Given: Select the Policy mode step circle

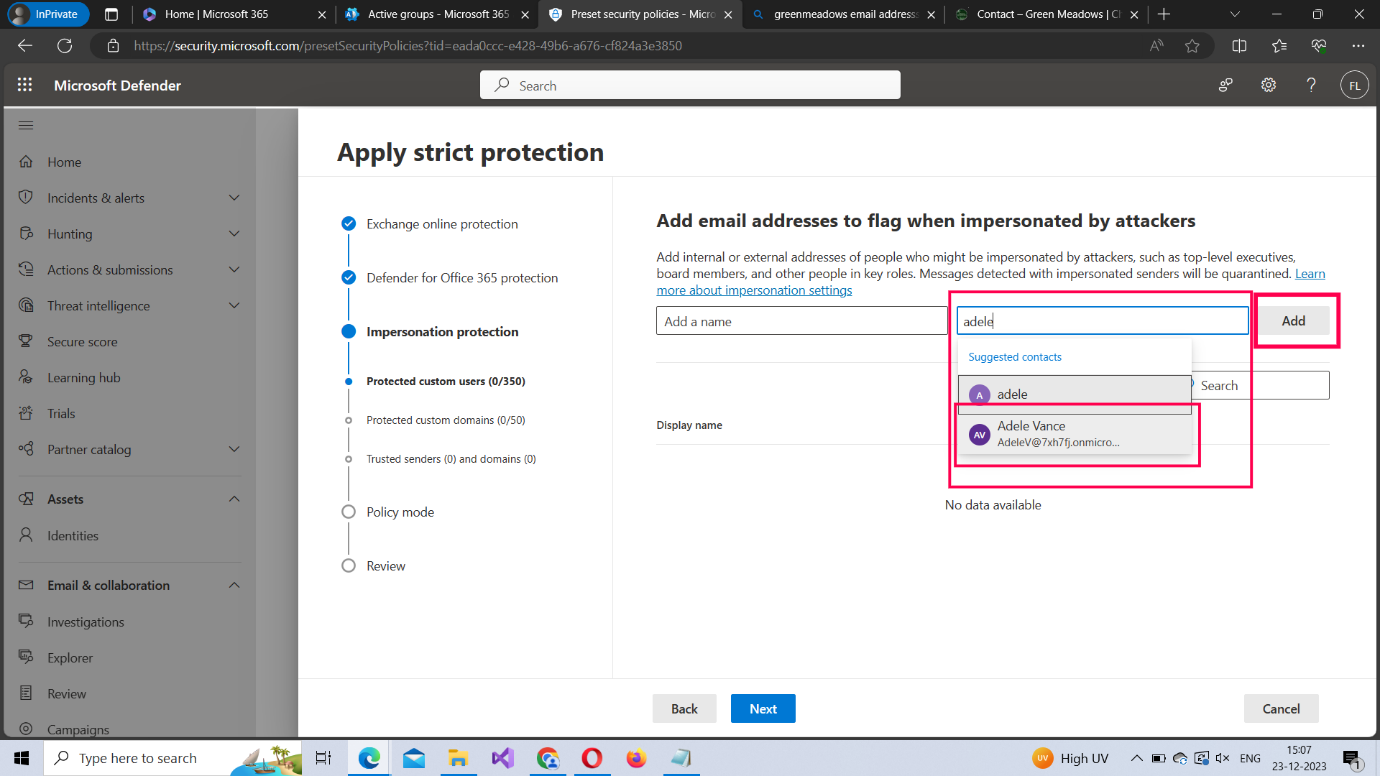Looking at the screenshot, I should coord(349,512).
